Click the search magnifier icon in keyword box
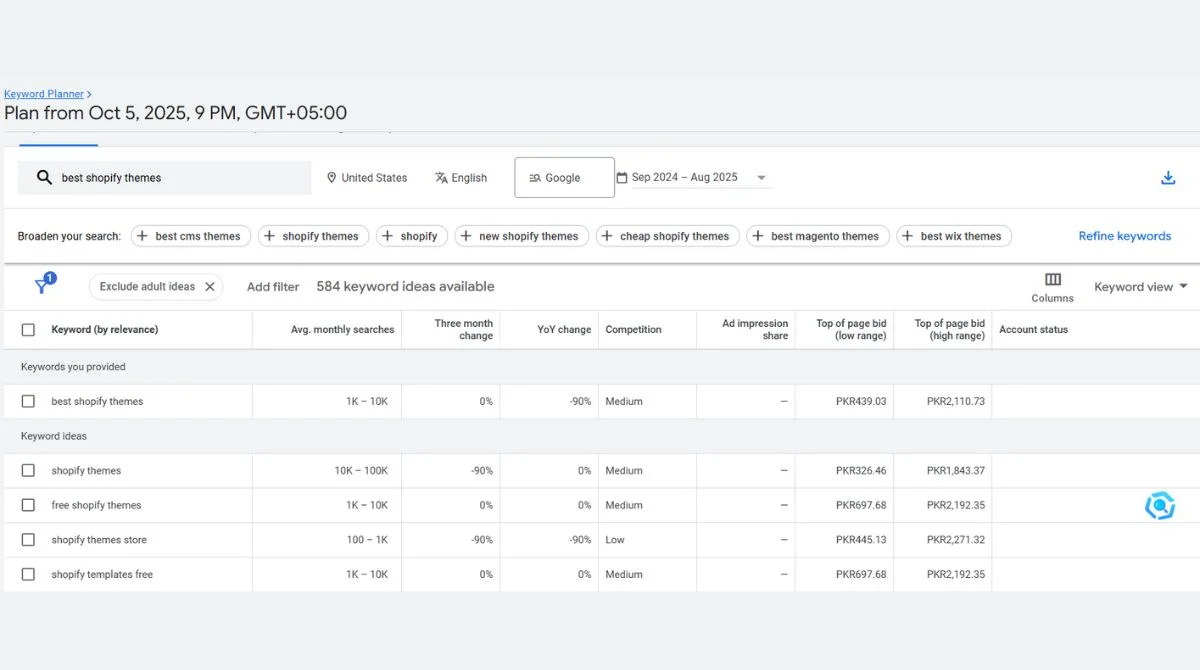 click(44, 176)
